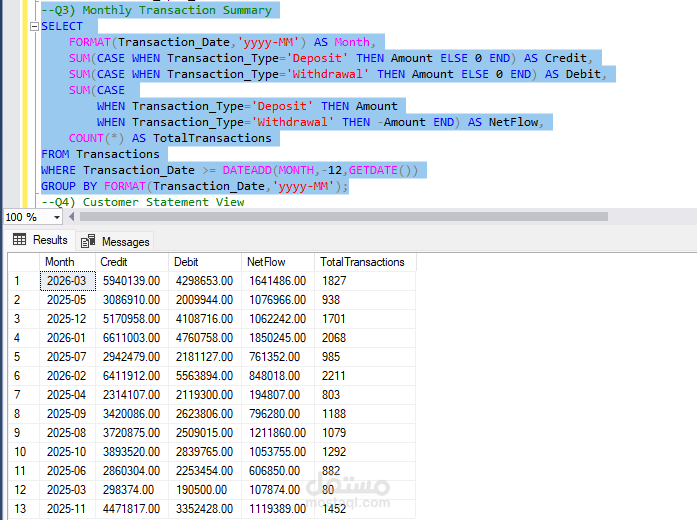Image resolution: width=697 pixels, height=520 pixels.
Task: Click the NetFlow cell 194807.00
Action: pos(278,395)
